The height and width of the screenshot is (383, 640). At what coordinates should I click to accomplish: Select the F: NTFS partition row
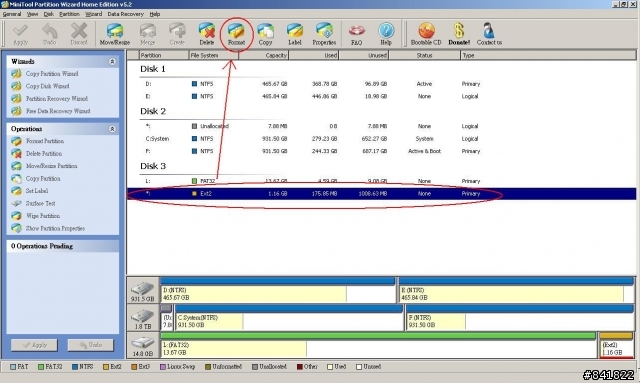[382, 151]
